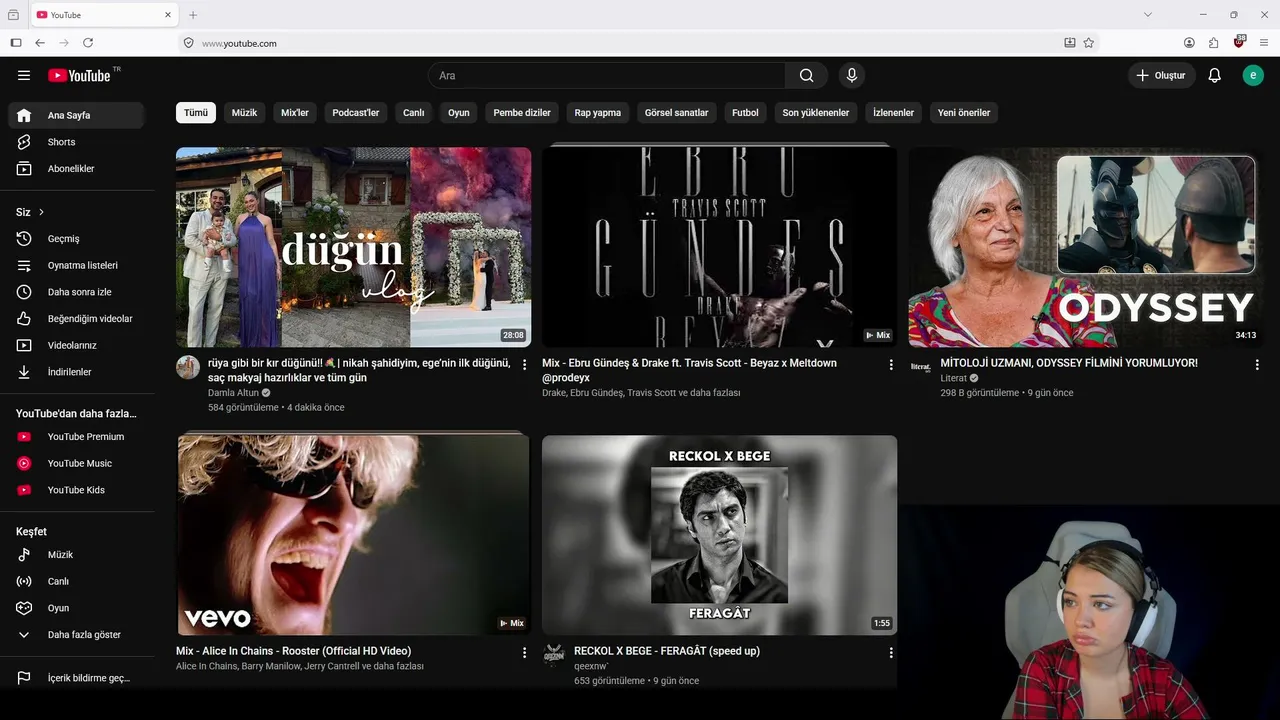Select the Son yüklenenler filter chip
Viewport: 1280px width, 720px height.
coord(816,113)
